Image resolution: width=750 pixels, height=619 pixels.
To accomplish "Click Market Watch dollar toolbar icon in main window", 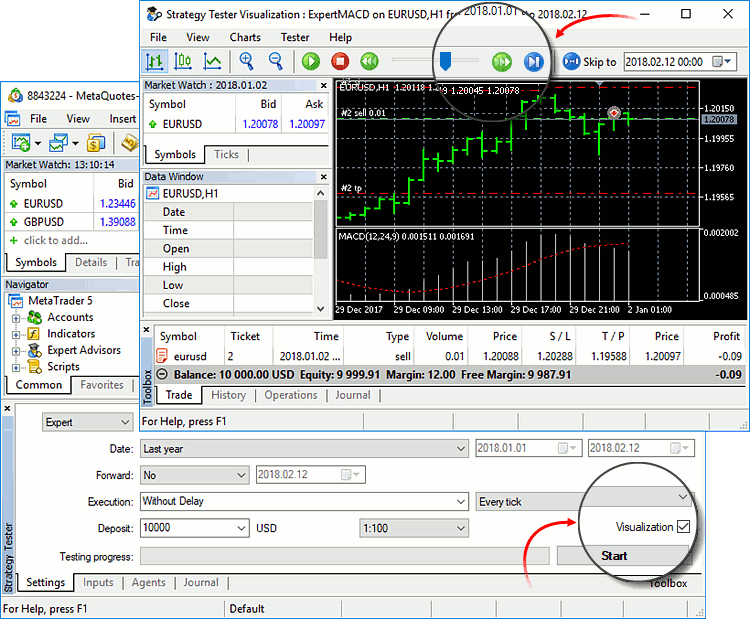I will [x=96, y=143].
